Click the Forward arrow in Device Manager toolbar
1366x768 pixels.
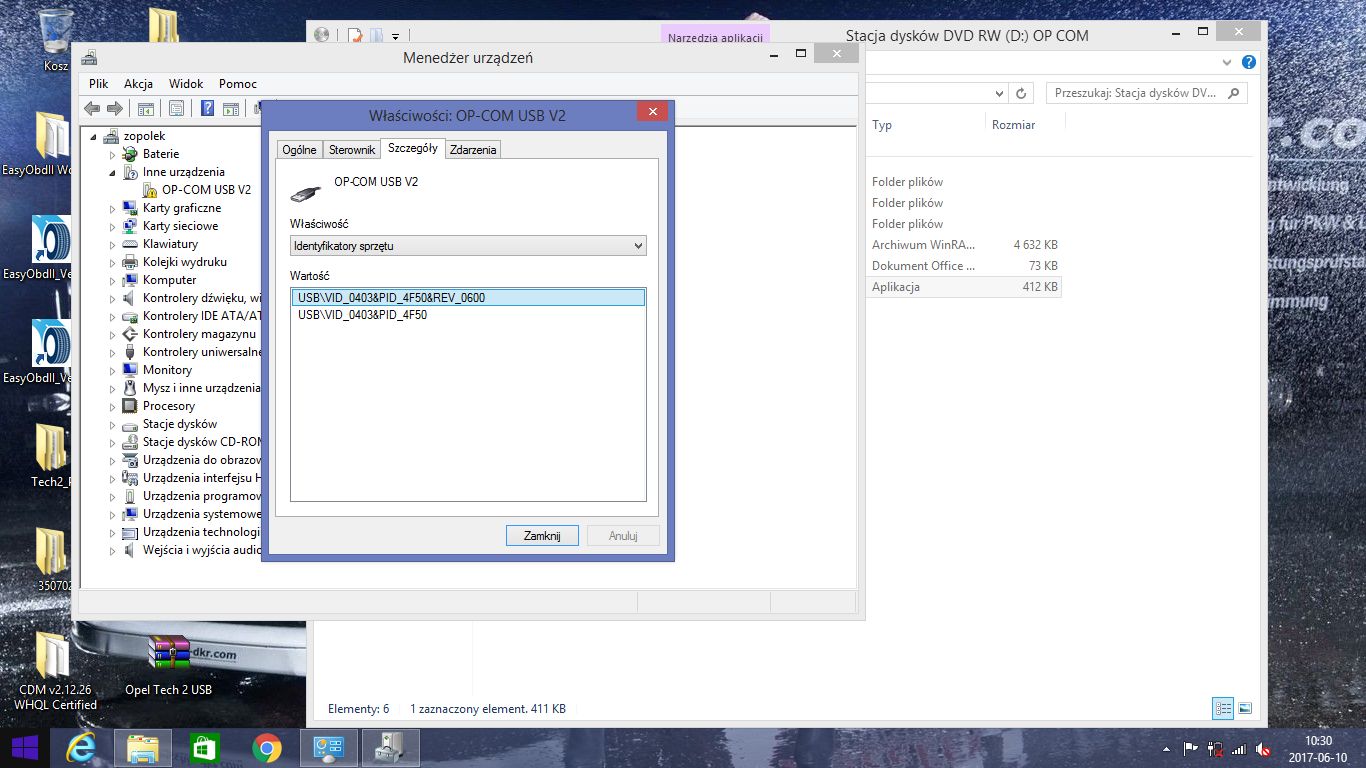[114, 108]
